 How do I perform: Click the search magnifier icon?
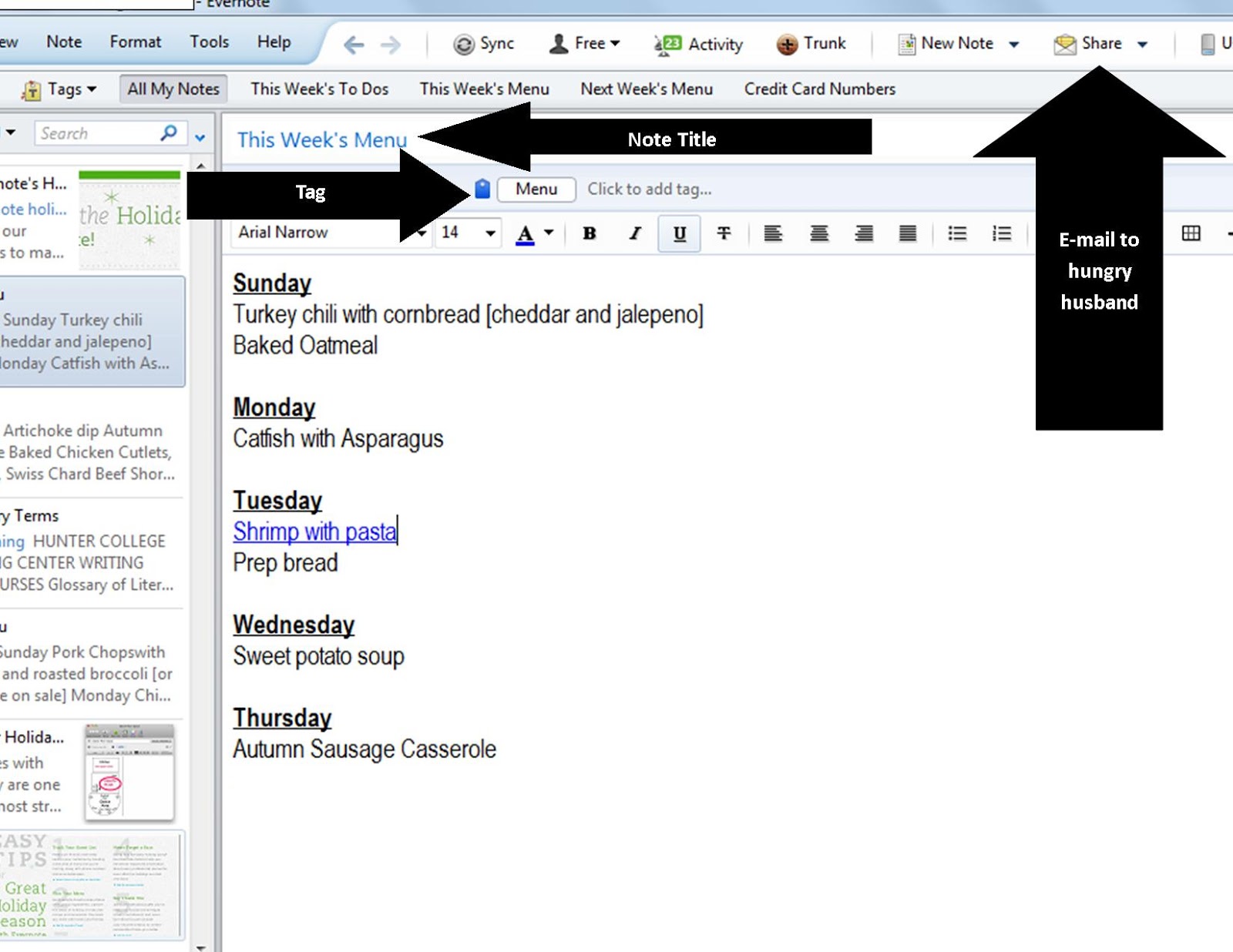coord(169,133)
